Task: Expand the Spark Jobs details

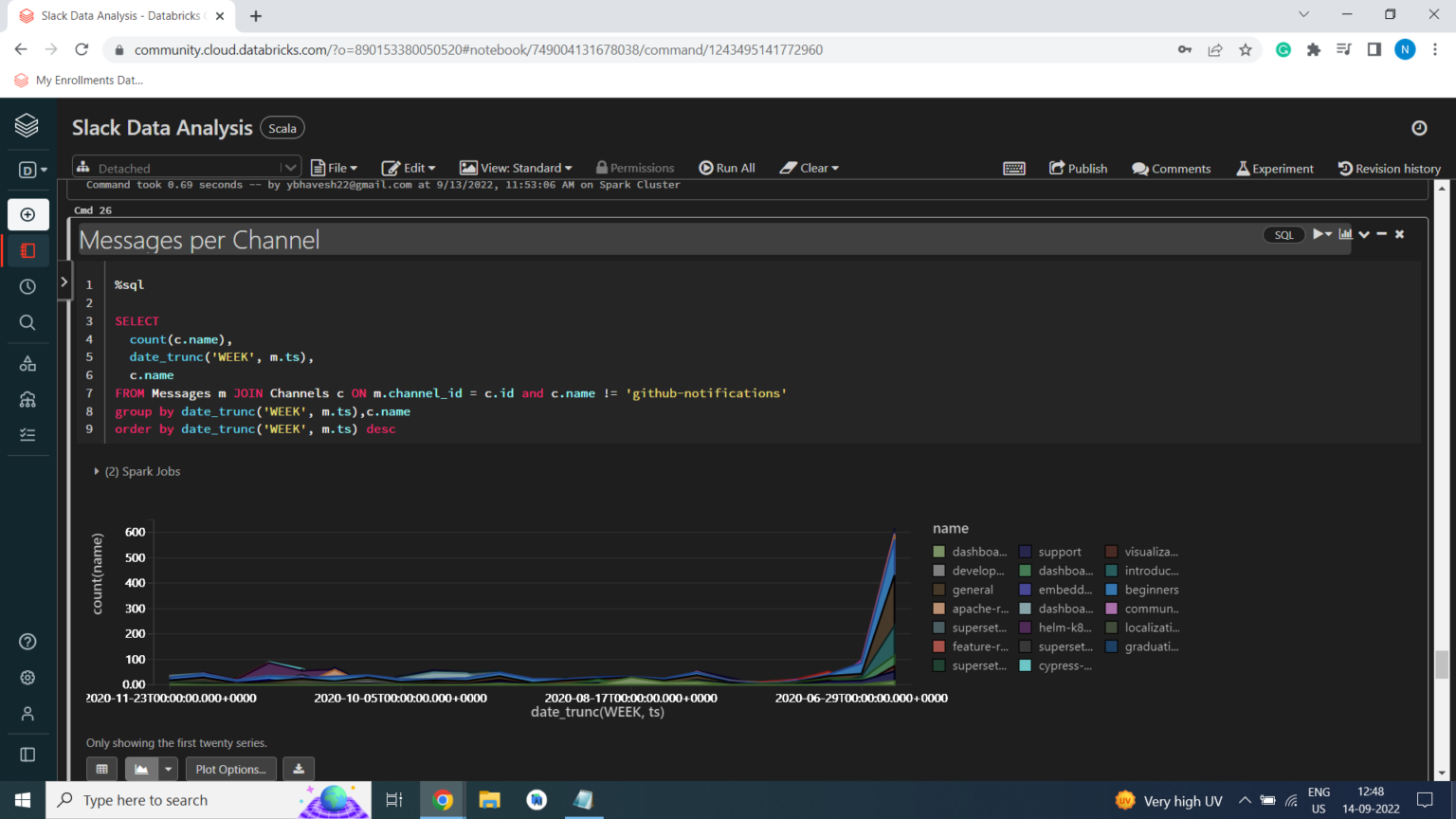Action: click(x=97, y=471)
